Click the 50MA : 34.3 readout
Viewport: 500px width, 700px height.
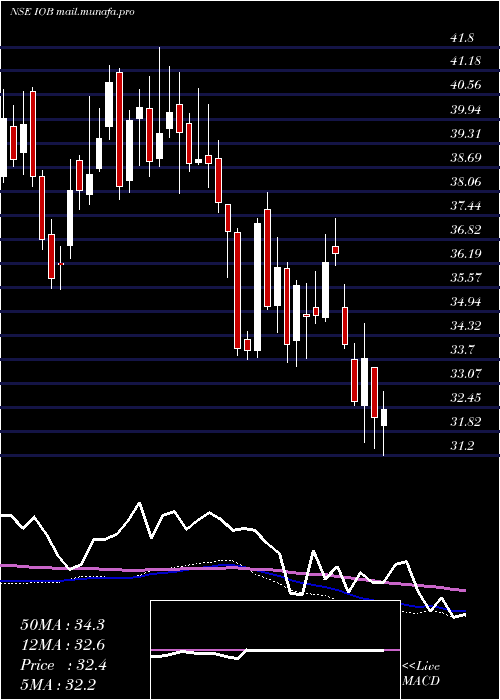[62, 625]
